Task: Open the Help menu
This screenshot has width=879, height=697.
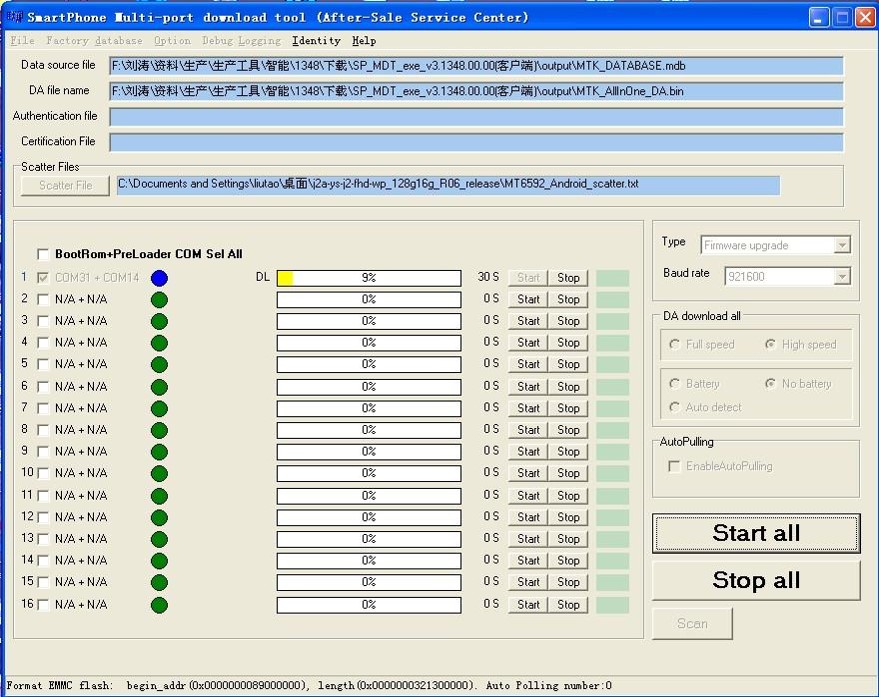Action: click(364, 40)
